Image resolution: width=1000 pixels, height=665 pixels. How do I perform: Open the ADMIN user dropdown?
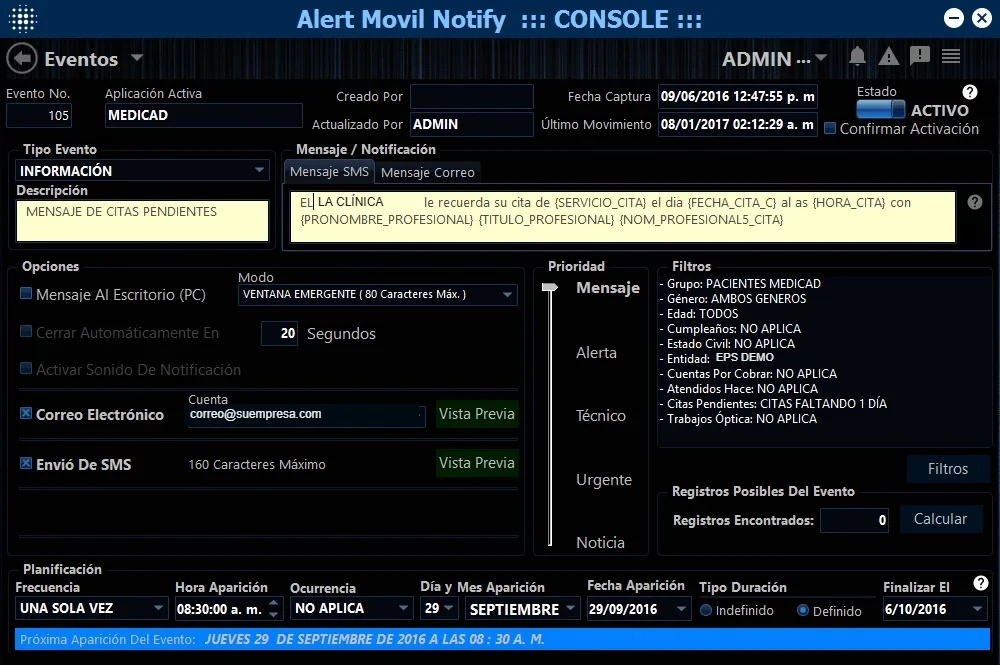pos(821,58)
